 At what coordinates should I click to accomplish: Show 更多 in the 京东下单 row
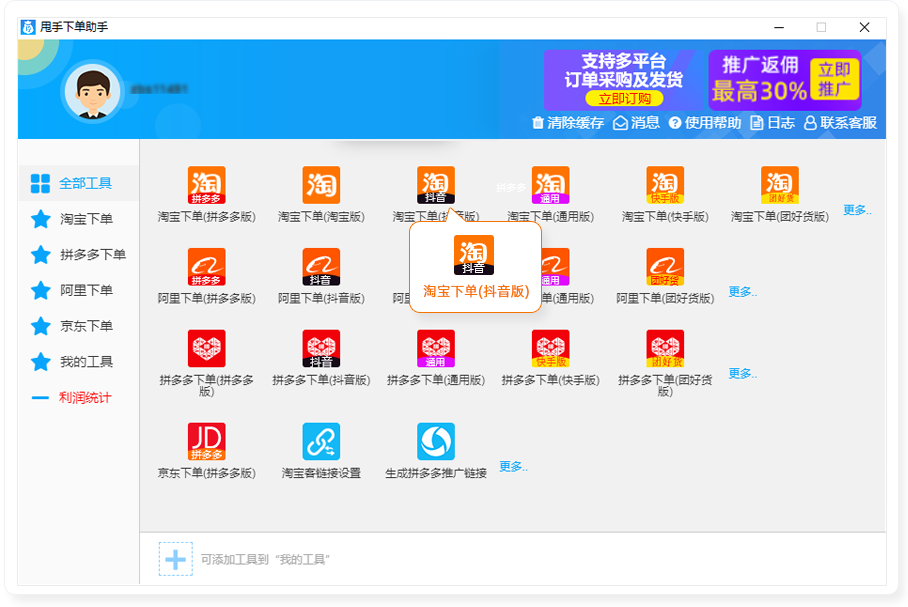[513, 466]
